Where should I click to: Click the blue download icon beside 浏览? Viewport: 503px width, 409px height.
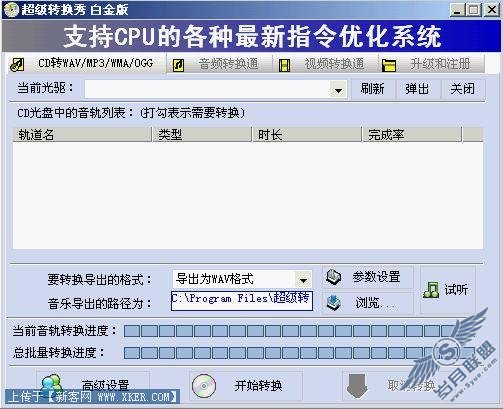coord(334,303)
